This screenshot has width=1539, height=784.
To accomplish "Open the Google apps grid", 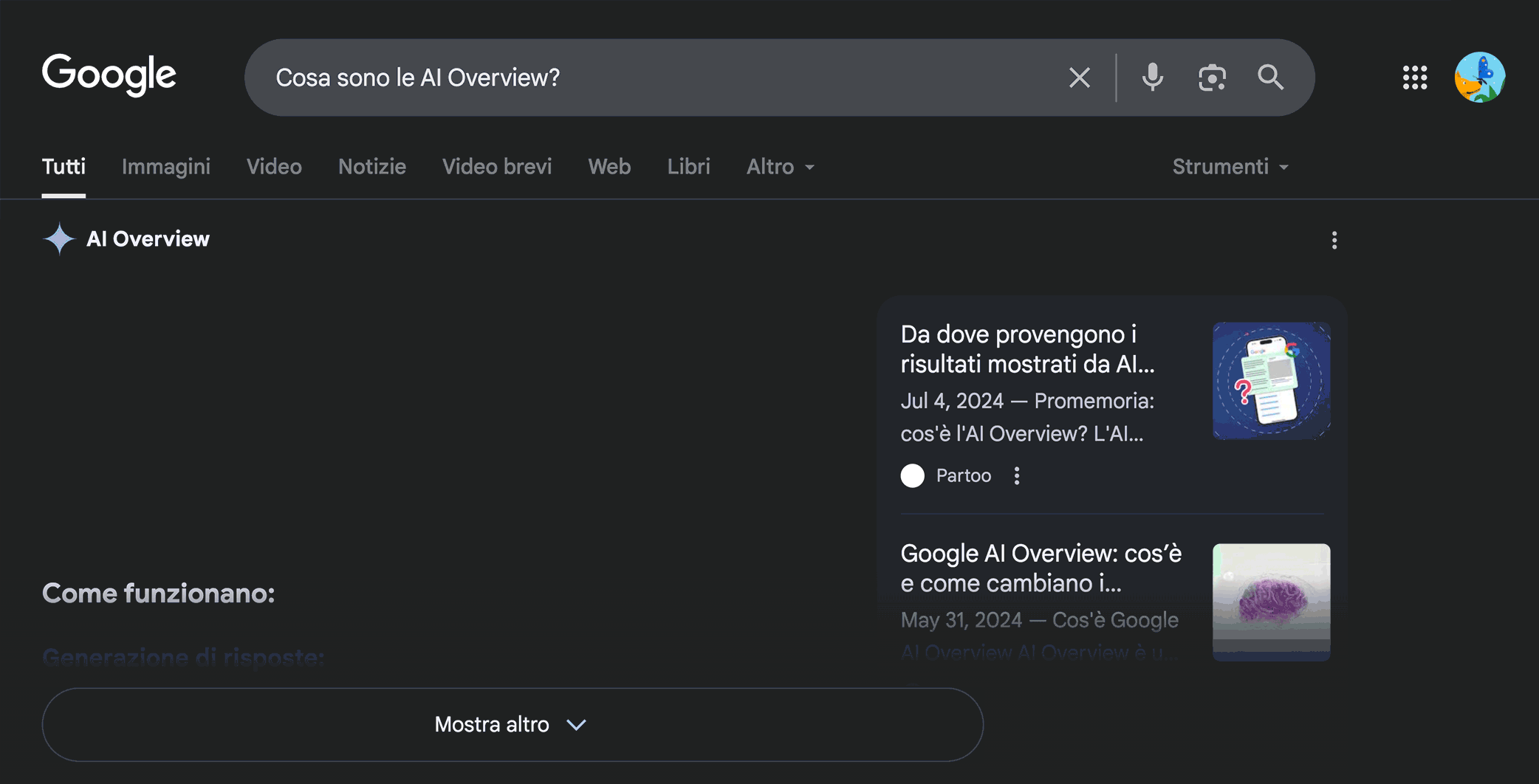I will 1414,78.
